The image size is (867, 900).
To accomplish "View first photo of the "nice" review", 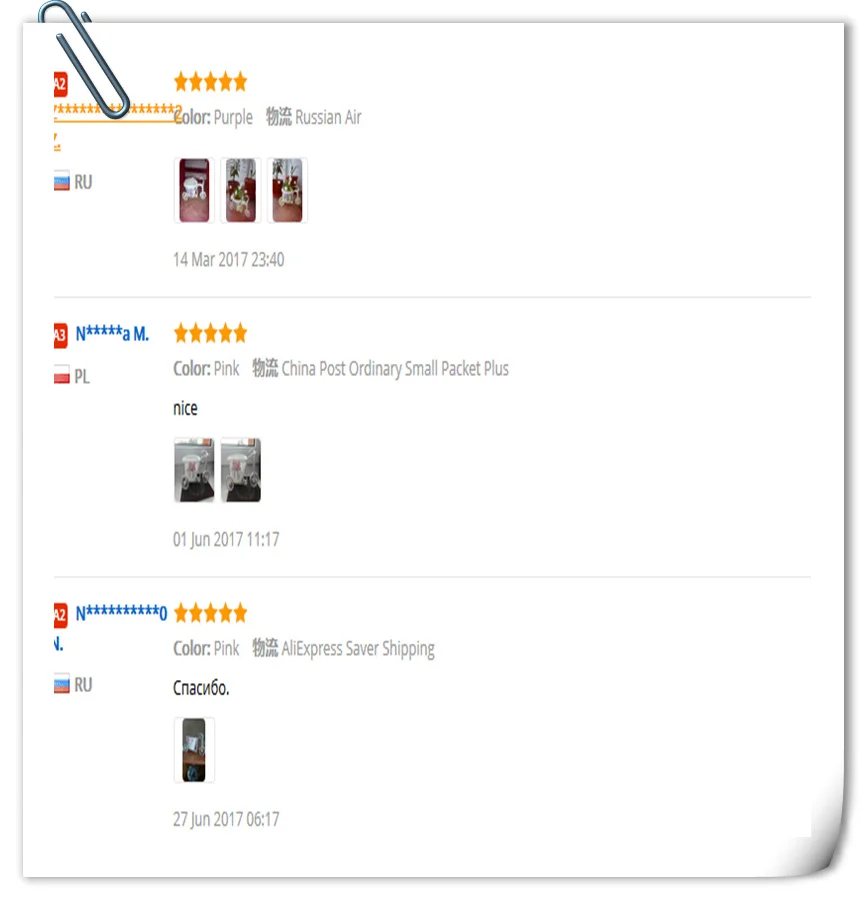I will 194,470.
